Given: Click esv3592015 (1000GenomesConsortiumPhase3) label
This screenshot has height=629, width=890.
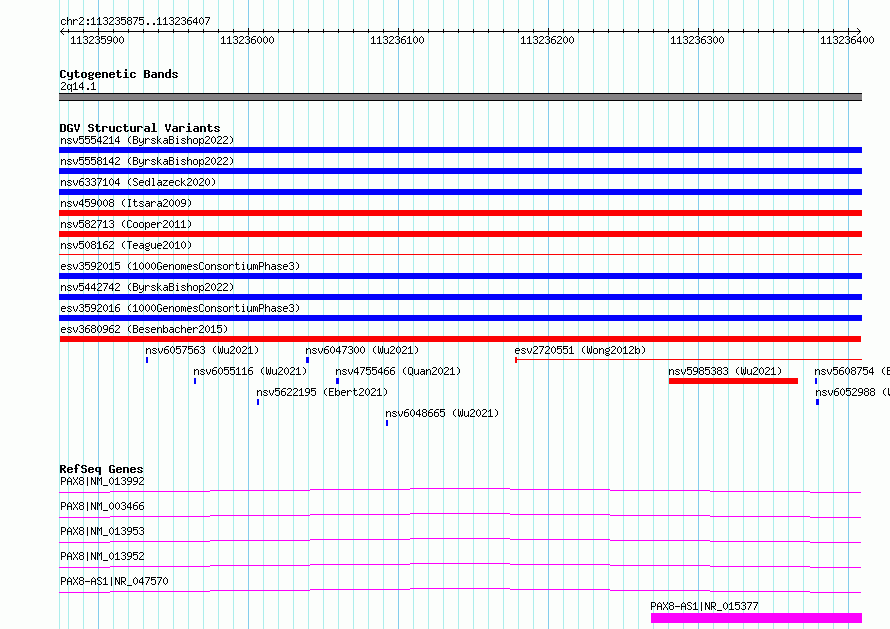Looking at the screenshot, I should click(180, 266).
